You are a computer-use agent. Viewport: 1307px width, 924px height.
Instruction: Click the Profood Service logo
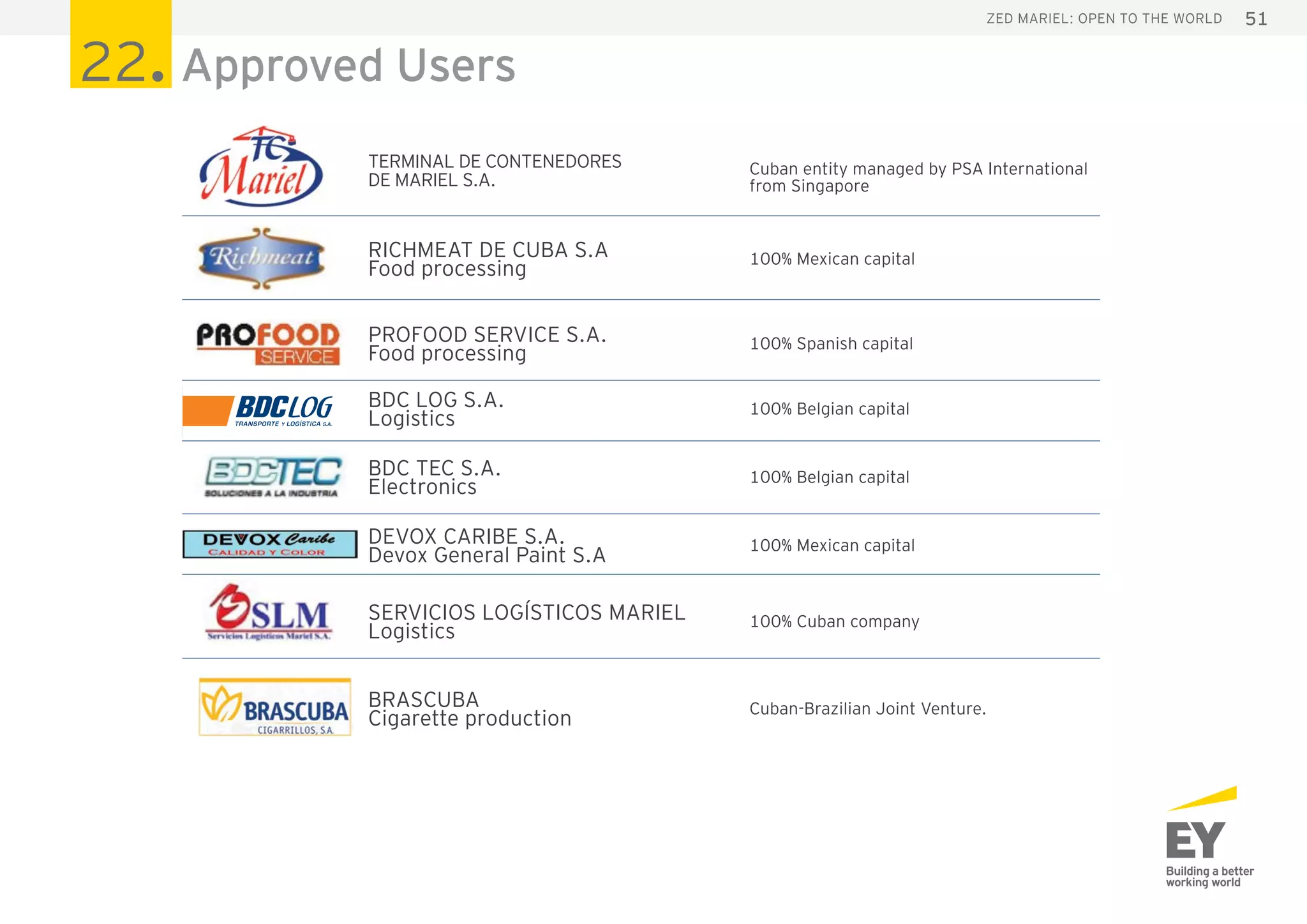(267, 343)
